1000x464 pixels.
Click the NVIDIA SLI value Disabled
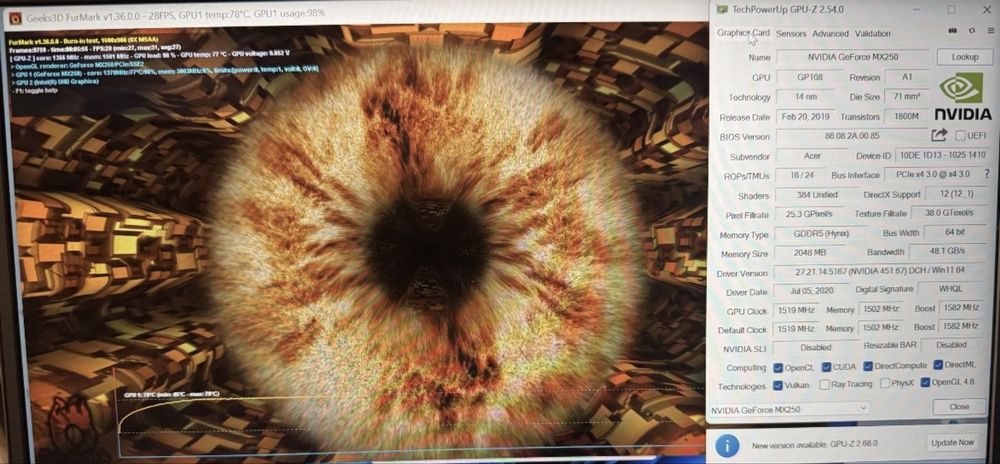point(816,348)
